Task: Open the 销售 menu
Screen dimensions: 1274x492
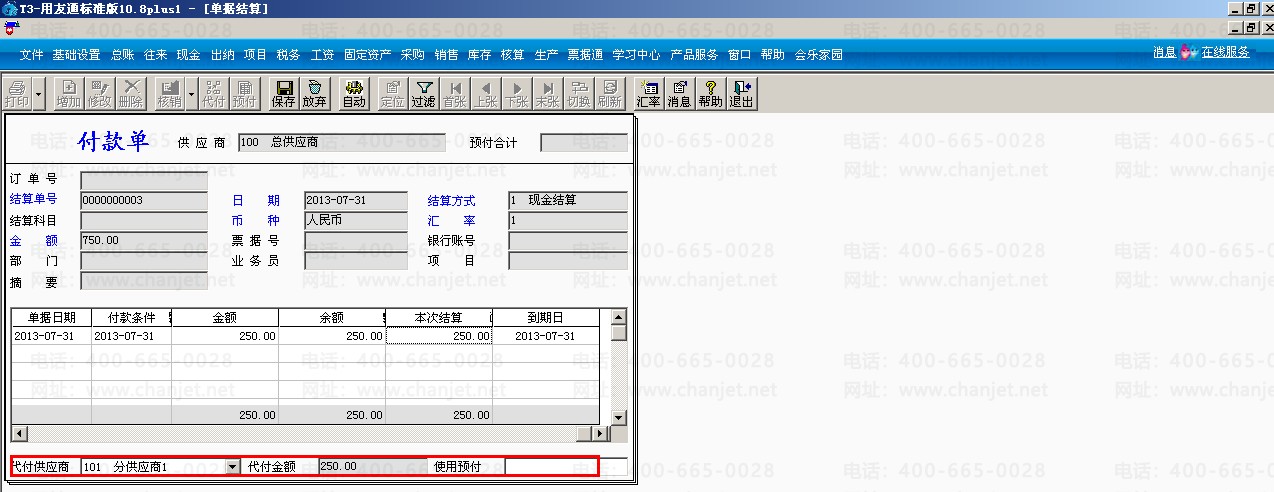Action: click(446, 55)
